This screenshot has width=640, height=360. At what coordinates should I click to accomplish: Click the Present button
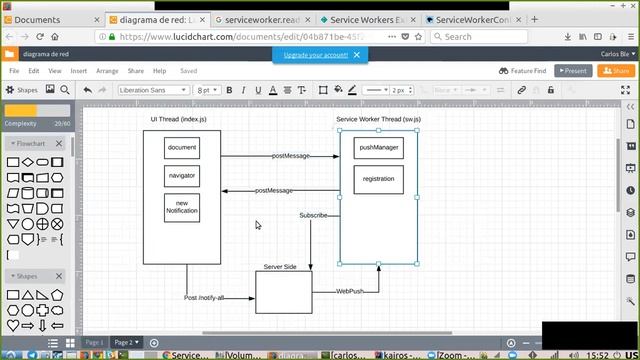coord(573,71)
